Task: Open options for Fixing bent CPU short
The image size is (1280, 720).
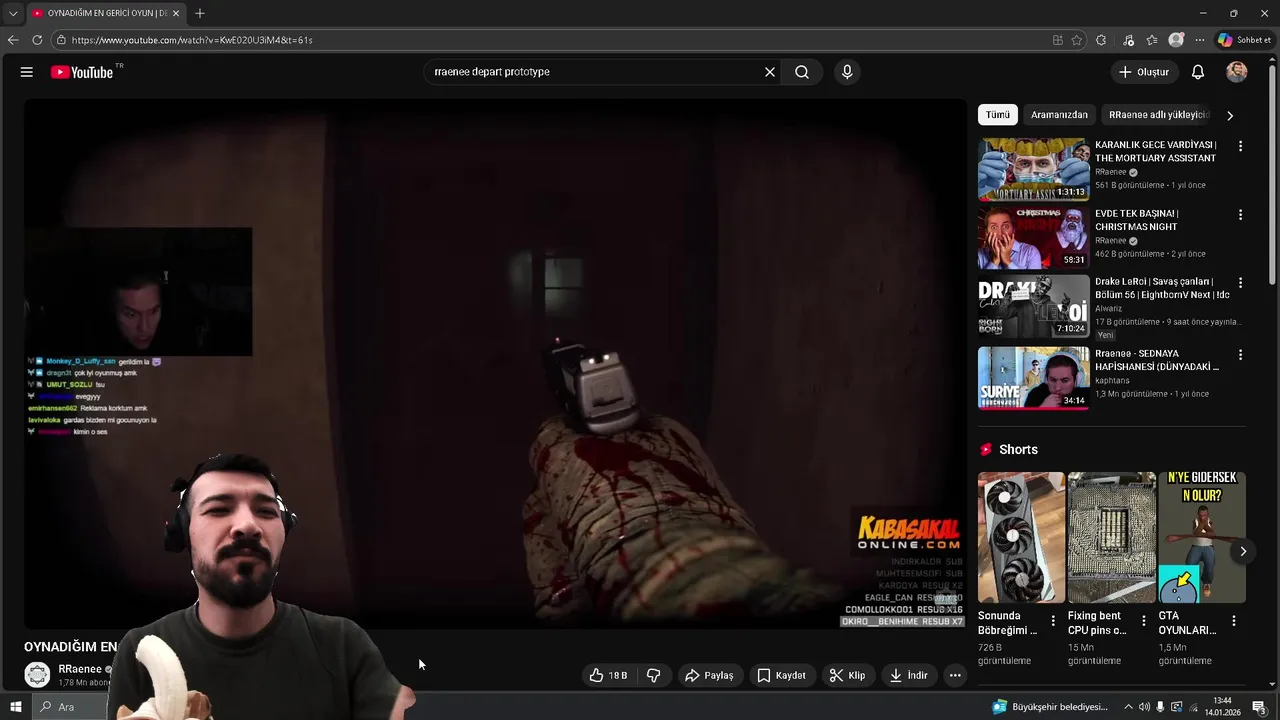Action: [1144, 621]
